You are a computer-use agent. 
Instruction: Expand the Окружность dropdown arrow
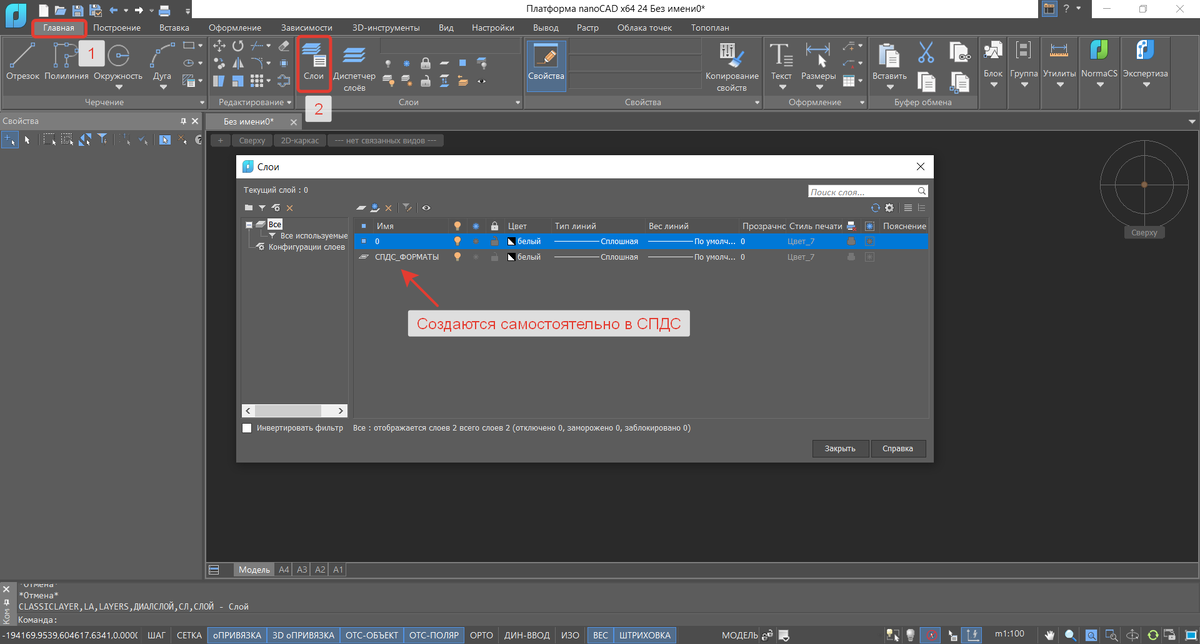118,87
